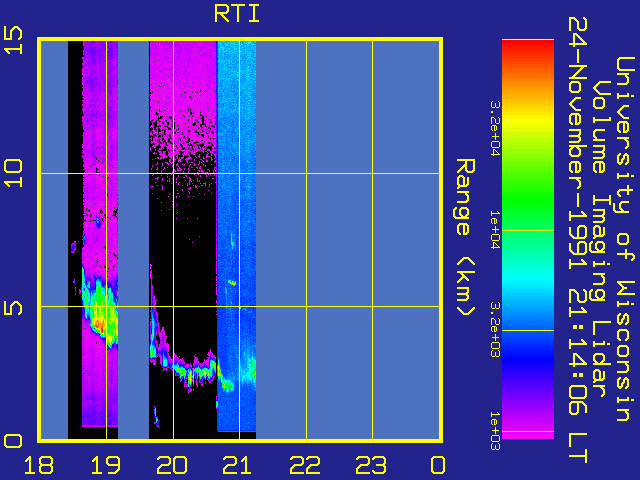Click the hour 21 time axis label
The image size is (640, 480).
[239, 465]
